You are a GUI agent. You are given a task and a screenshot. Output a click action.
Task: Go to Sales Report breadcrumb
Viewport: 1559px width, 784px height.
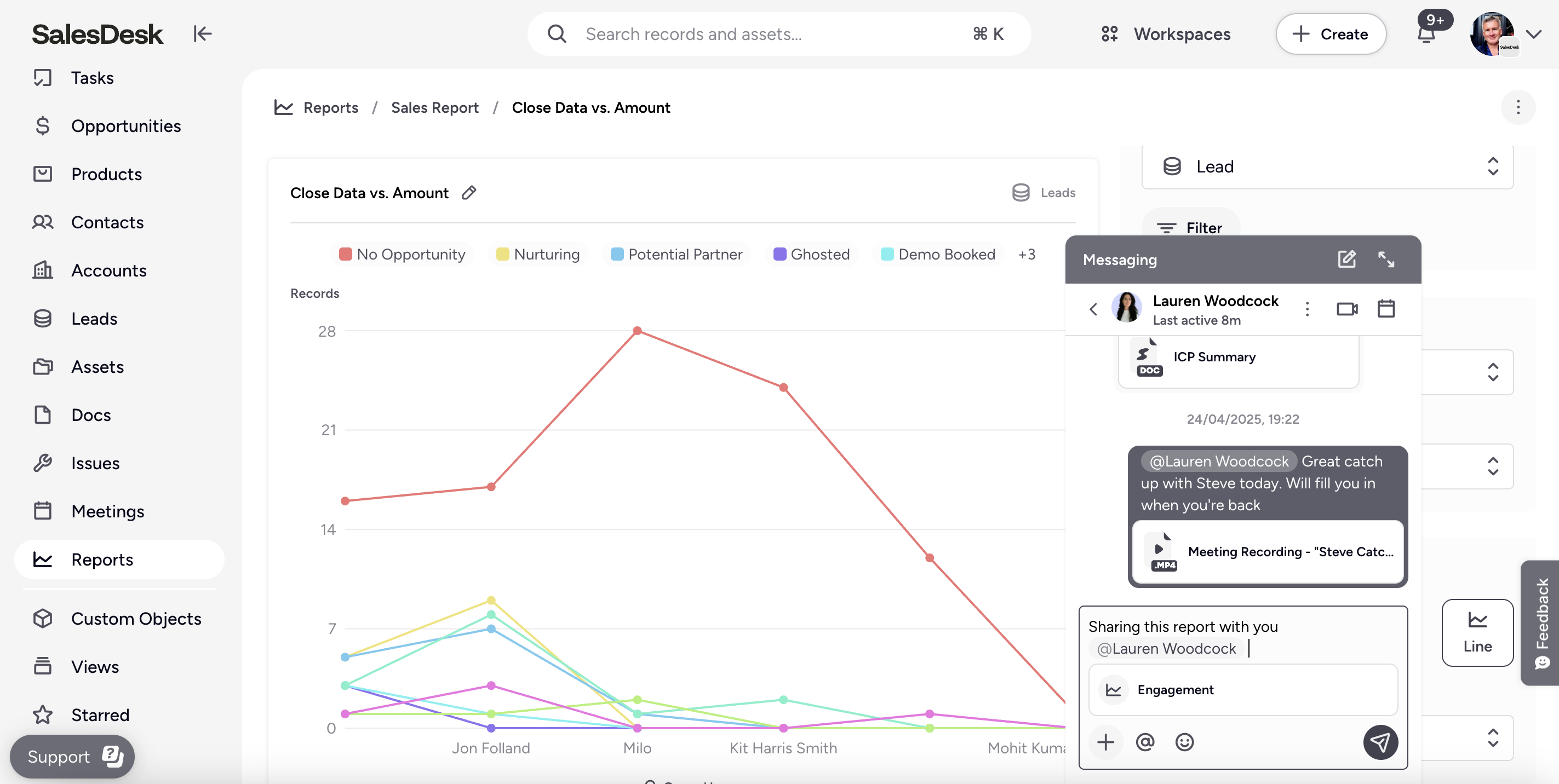click(x=434, y=108)
